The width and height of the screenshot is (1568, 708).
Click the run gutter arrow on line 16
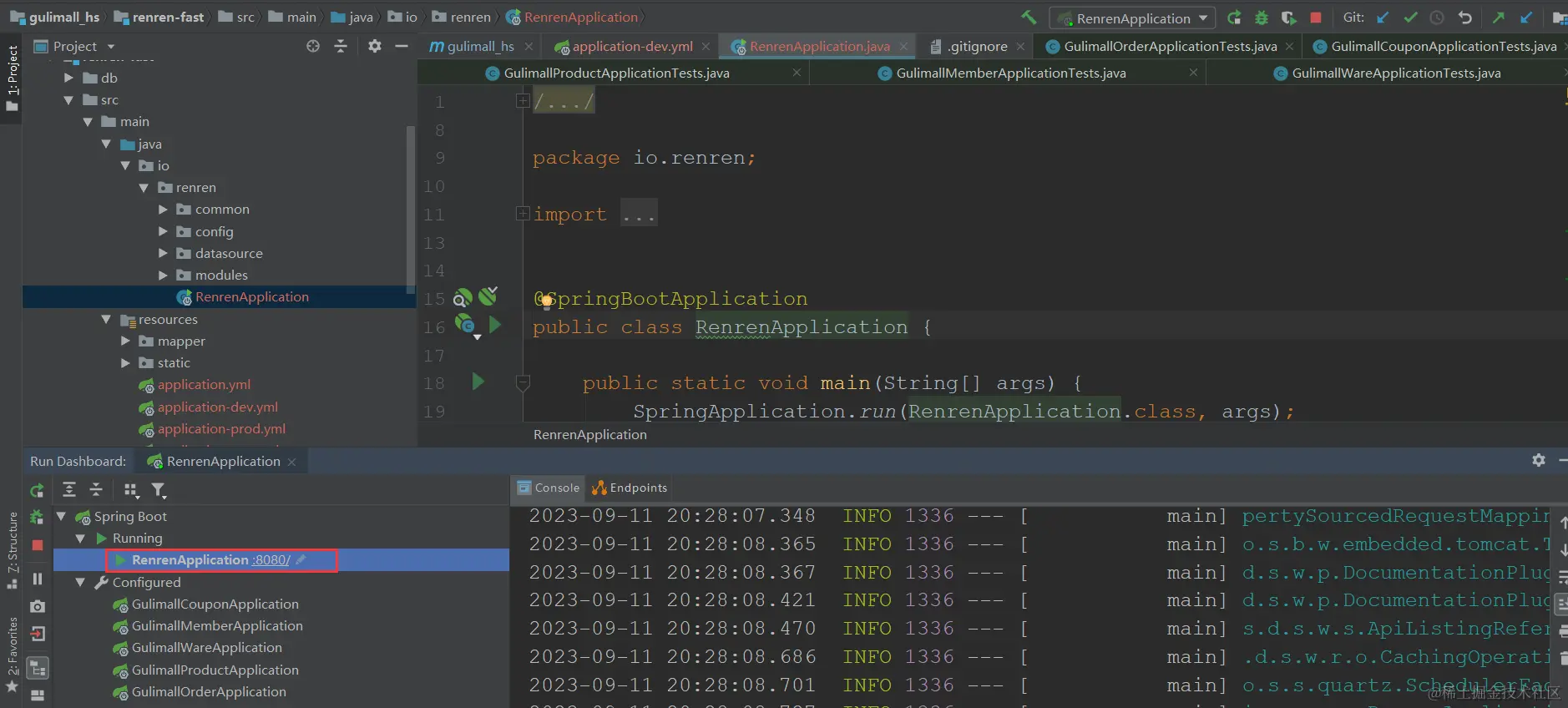[495, 325]
